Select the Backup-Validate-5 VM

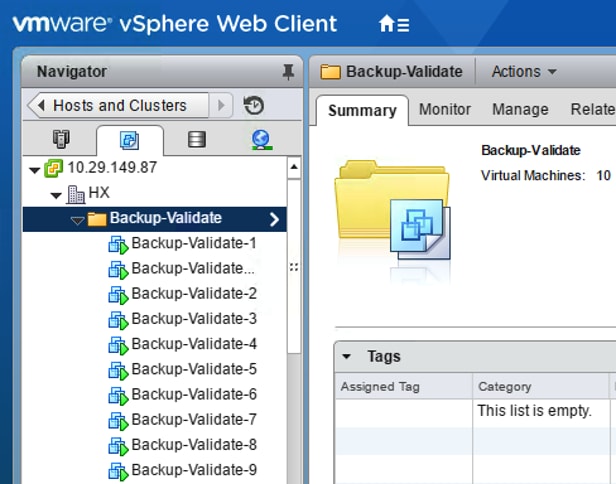[194, 369]
